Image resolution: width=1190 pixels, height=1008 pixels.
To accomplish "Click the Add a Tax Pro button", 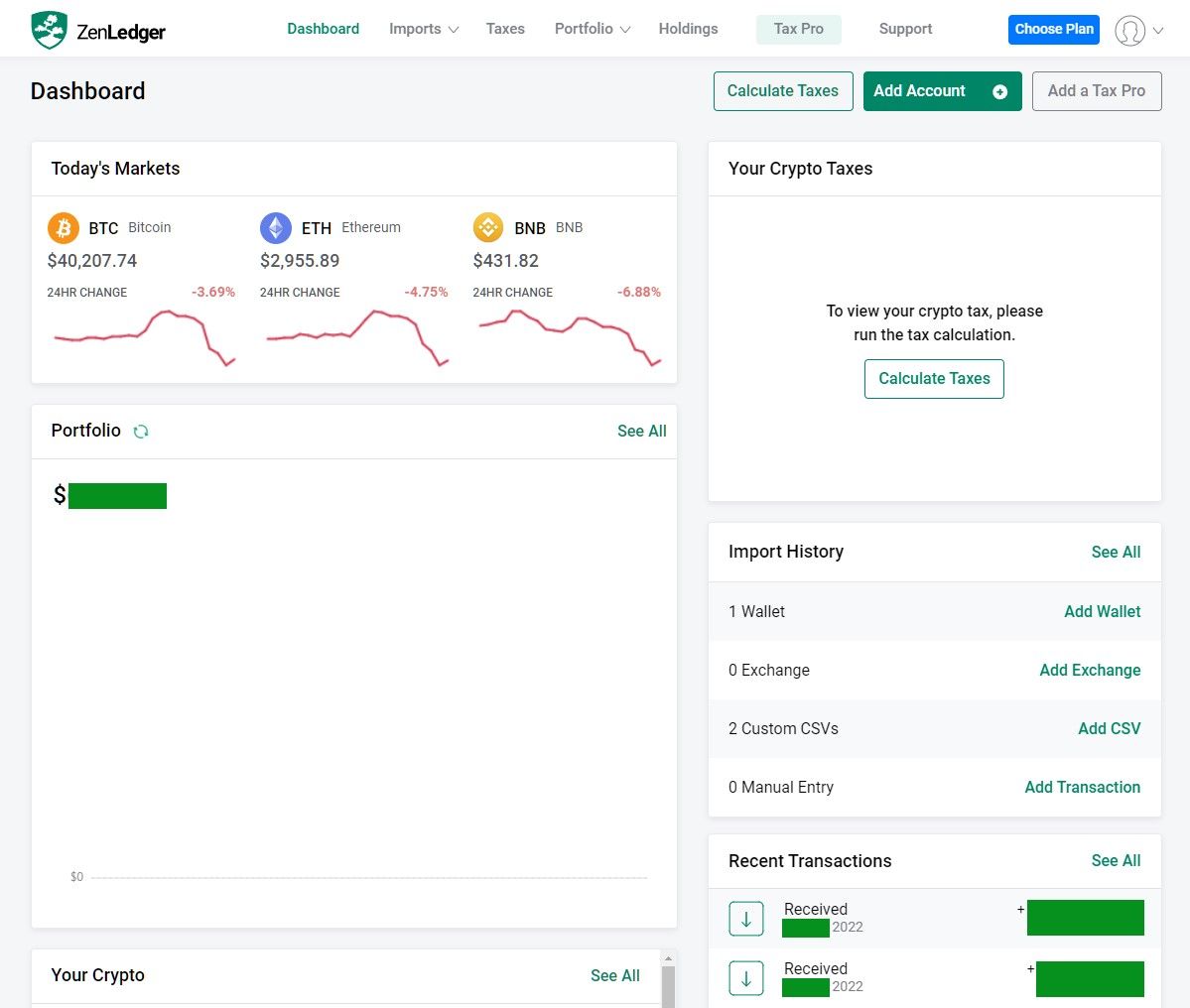I will (x=1097, y=91).
